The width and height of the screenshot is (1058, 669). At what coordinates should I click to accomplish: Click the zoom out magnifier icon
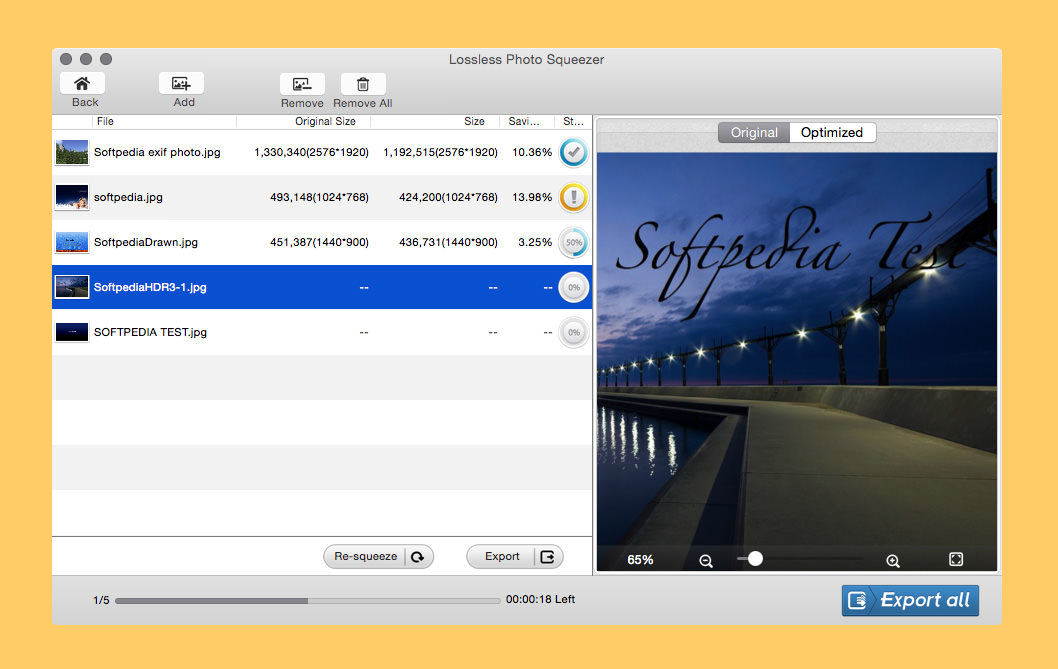(x=706, y=560)
